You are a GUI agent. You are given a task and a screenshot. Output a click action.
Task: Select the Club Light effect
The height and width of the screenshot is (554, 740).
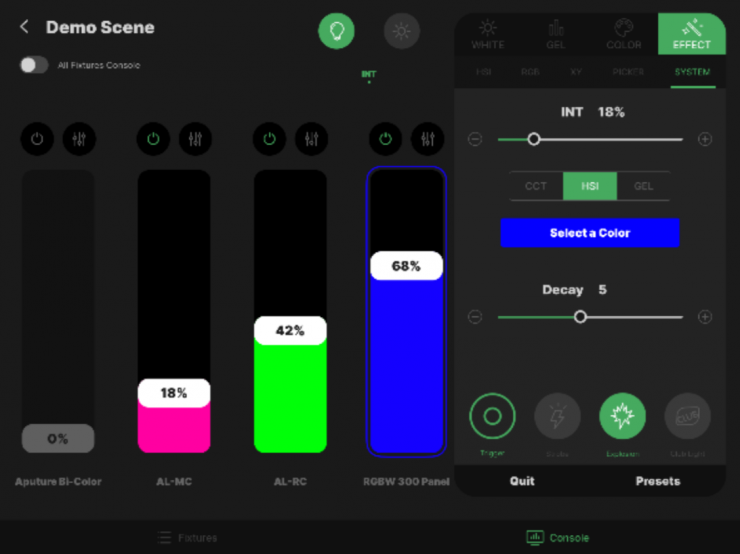click(687, 416)
